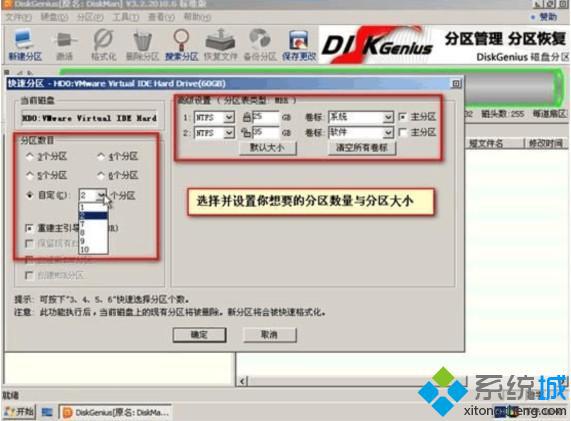Choose 7 in the partition count list
The image size is (571, 421).
[x=93, y=224]
